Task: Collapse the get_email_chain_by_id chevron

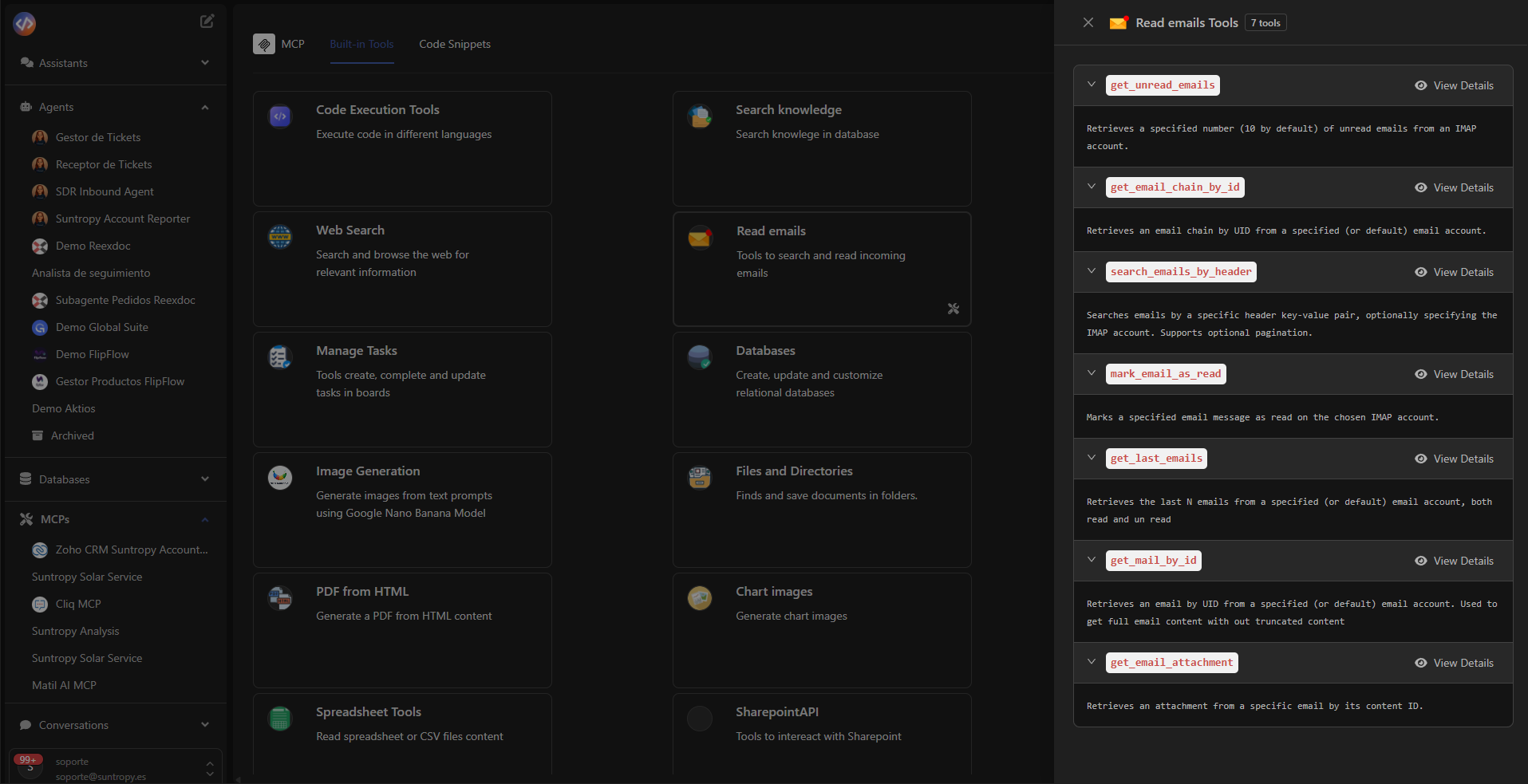Action: 1092,187
